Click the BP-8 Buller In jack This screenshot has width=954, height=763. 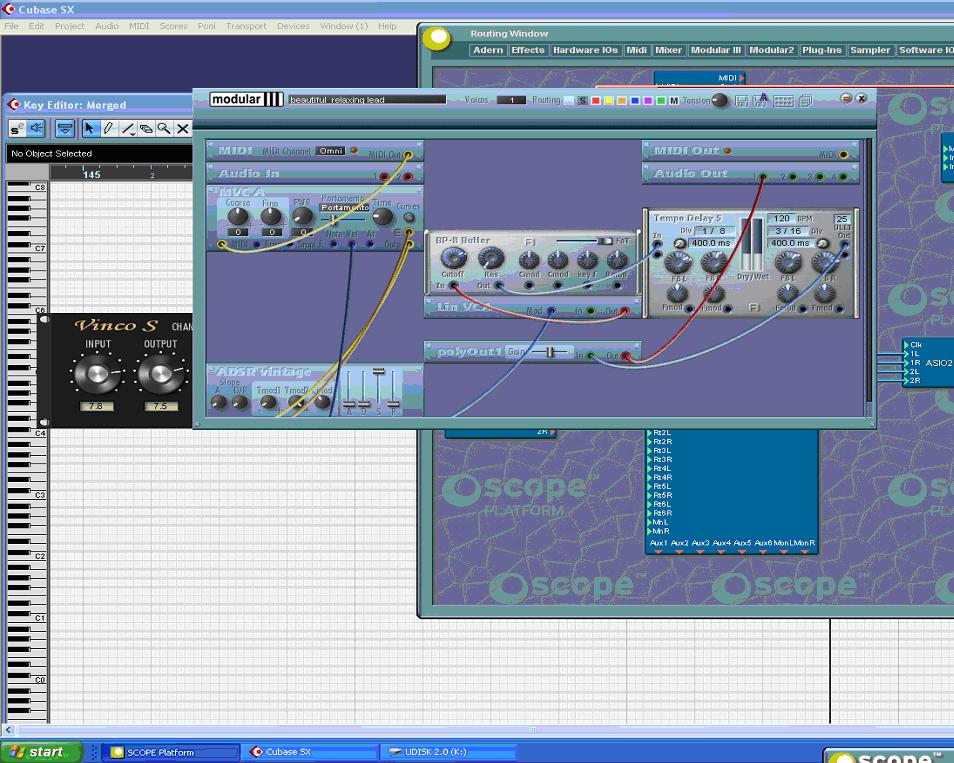point(453,285)
